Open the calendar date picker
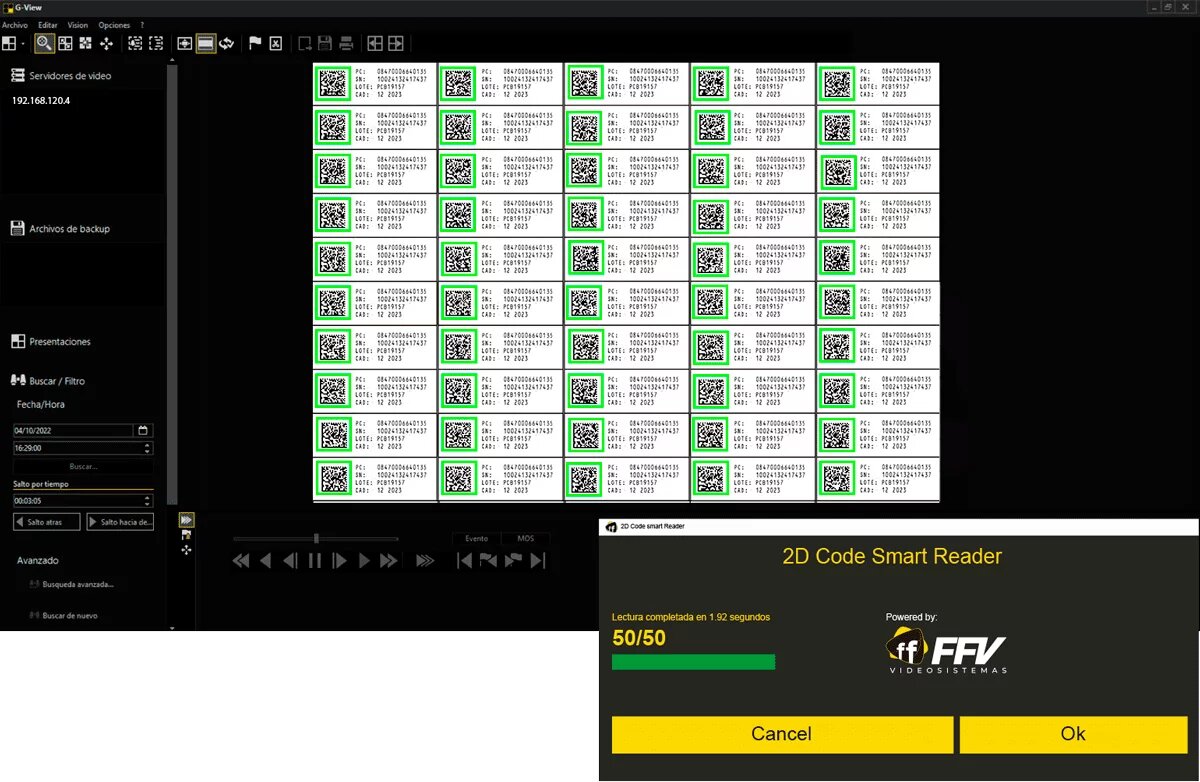Viewport: 1200px width, 782px height. point(143,431)
